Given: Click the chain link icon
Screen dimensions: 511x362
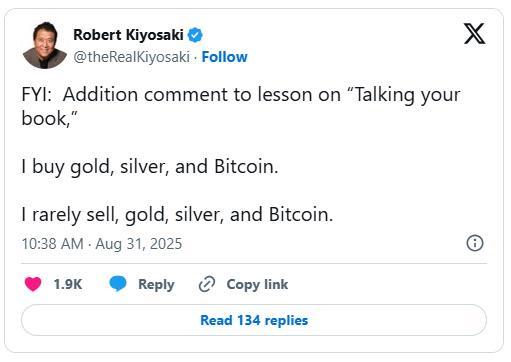Looking at the screenshot, I should (207, 284).
